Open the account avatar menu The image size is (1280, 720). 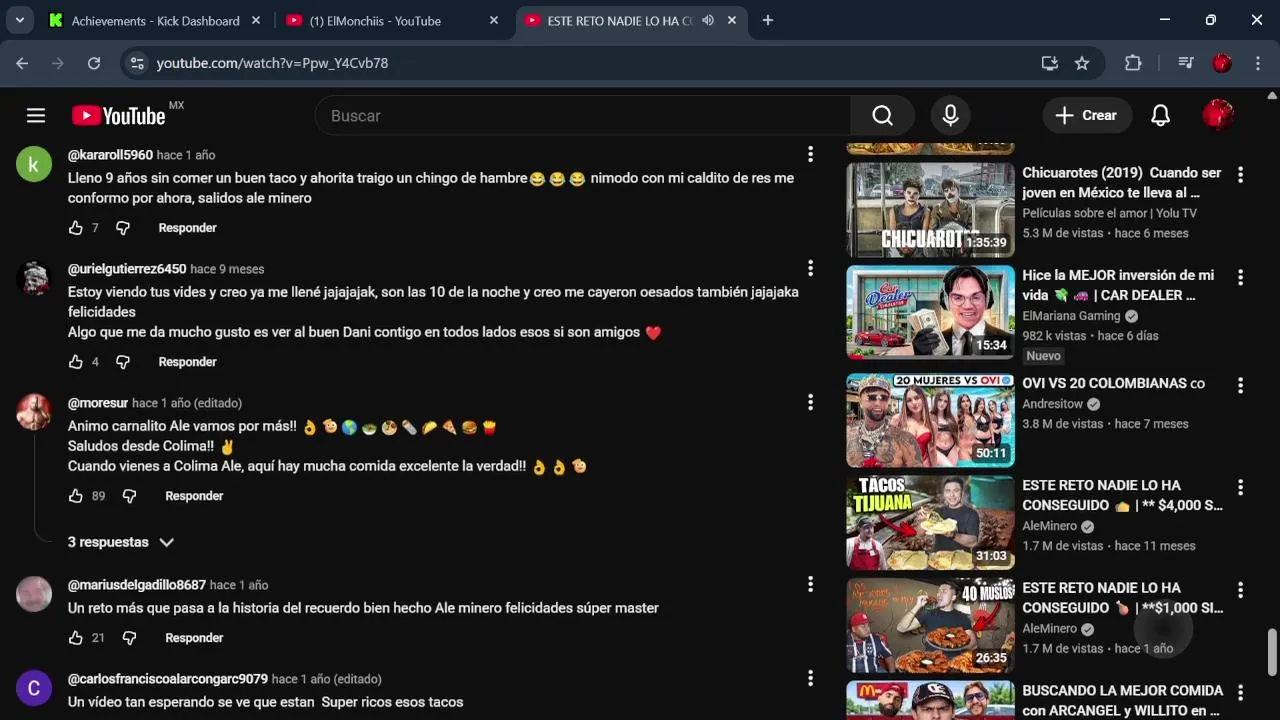click(x=1217, y=116)
